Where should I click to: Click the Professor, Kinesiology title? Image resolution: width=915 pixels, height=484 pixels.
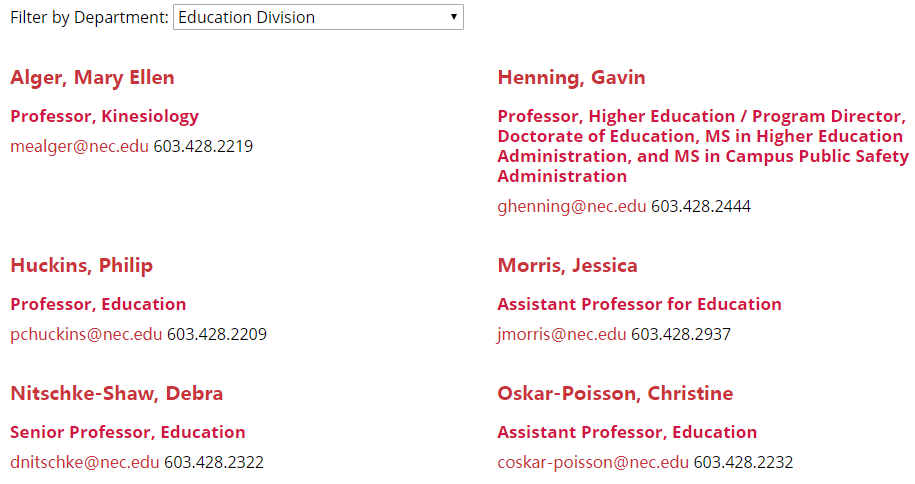[105, 116]
